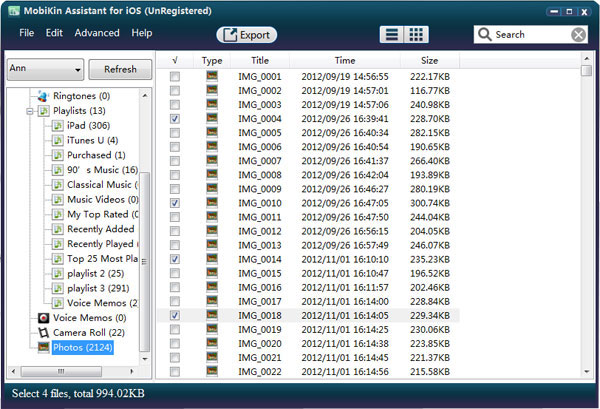Open the Edit menu

point(54,33)
